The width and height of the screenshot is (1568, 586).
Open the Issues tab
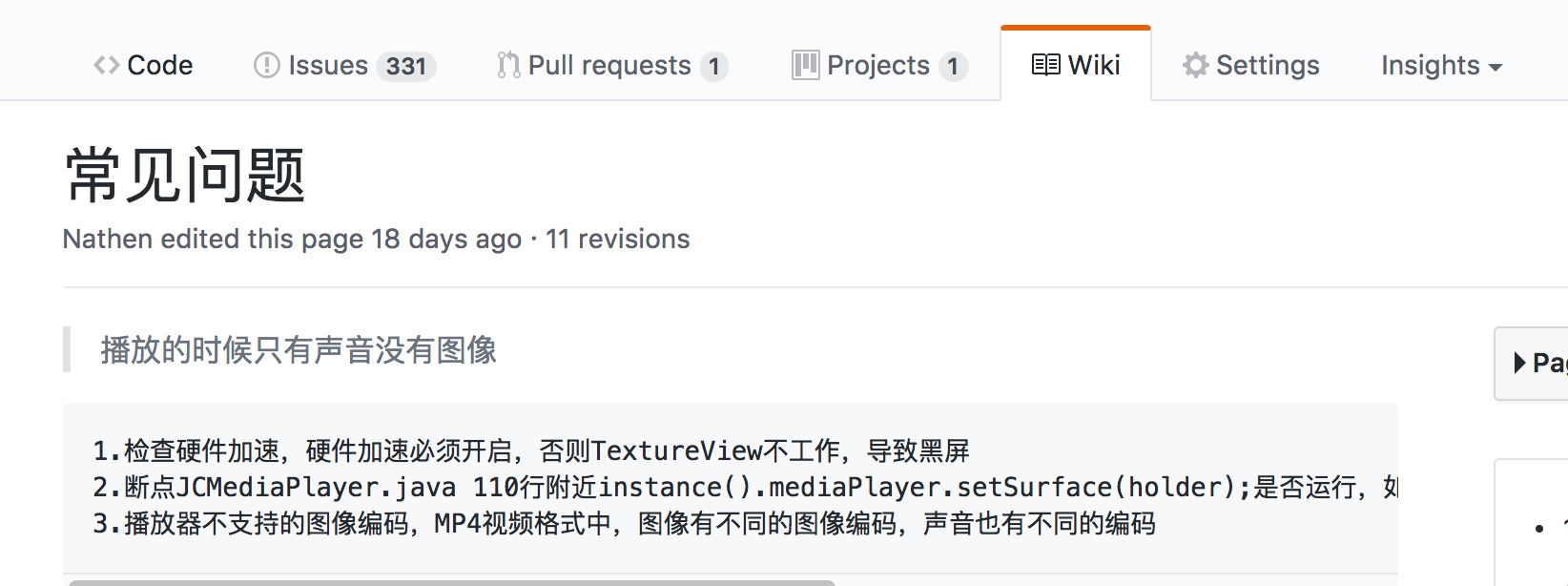point(328,64)
